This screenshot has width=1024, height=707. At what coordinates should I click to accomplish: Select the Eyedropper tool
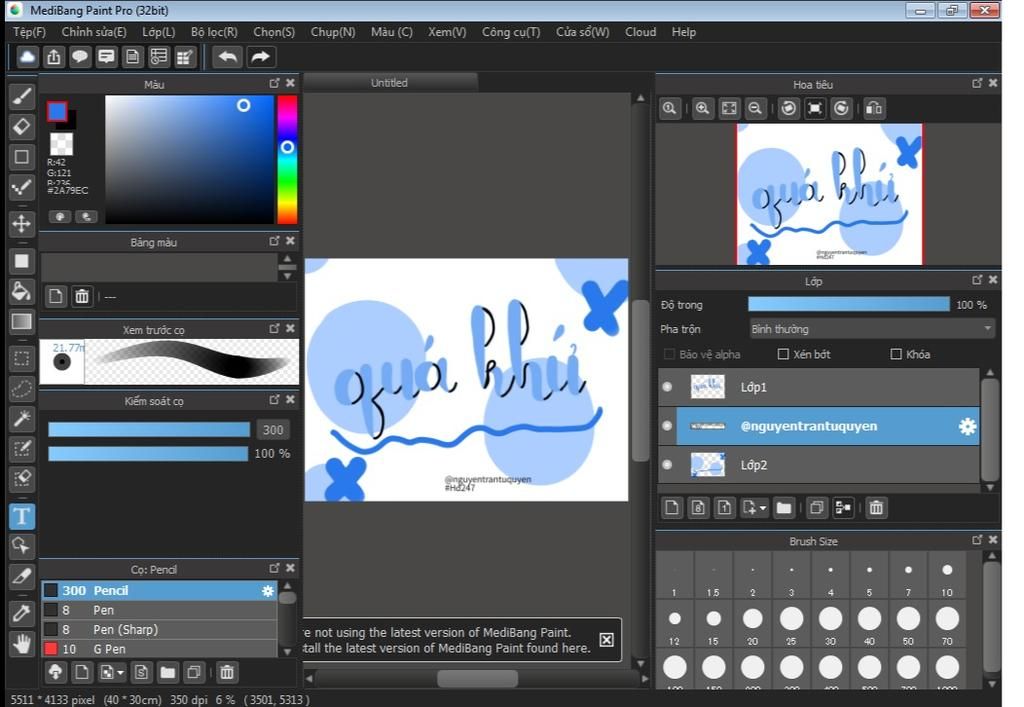22,614
